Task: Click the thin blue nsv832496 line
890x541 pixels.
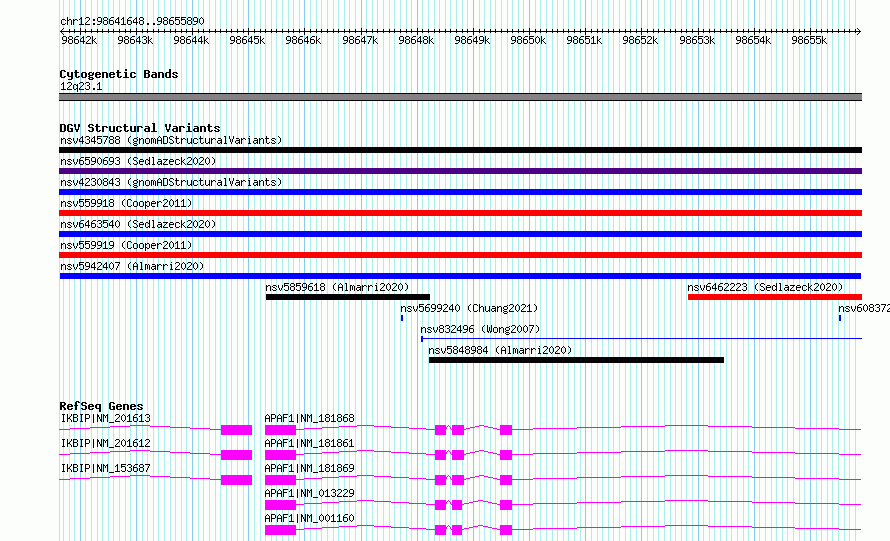Action: (x=641, y=339)
